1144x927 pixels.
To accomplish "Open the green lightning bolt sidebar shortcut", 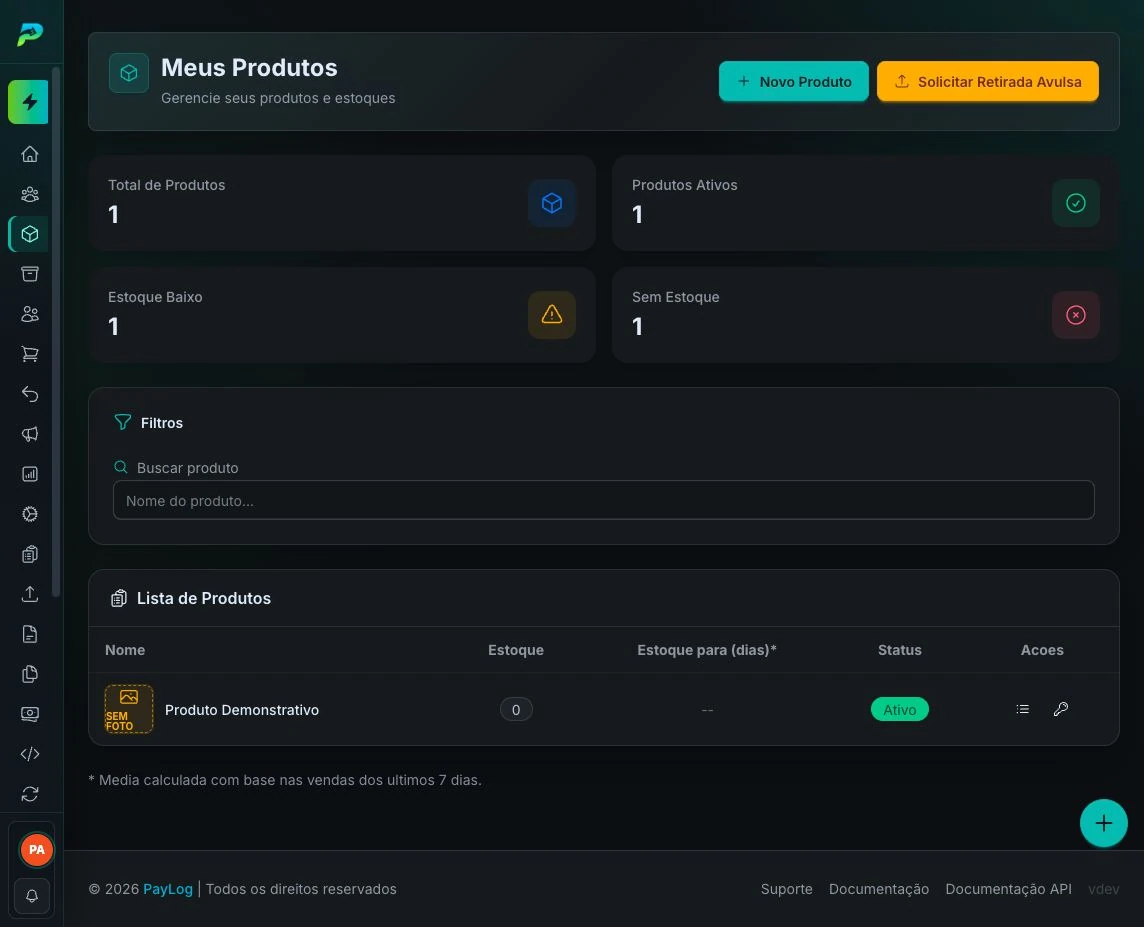I will point(28,102).
